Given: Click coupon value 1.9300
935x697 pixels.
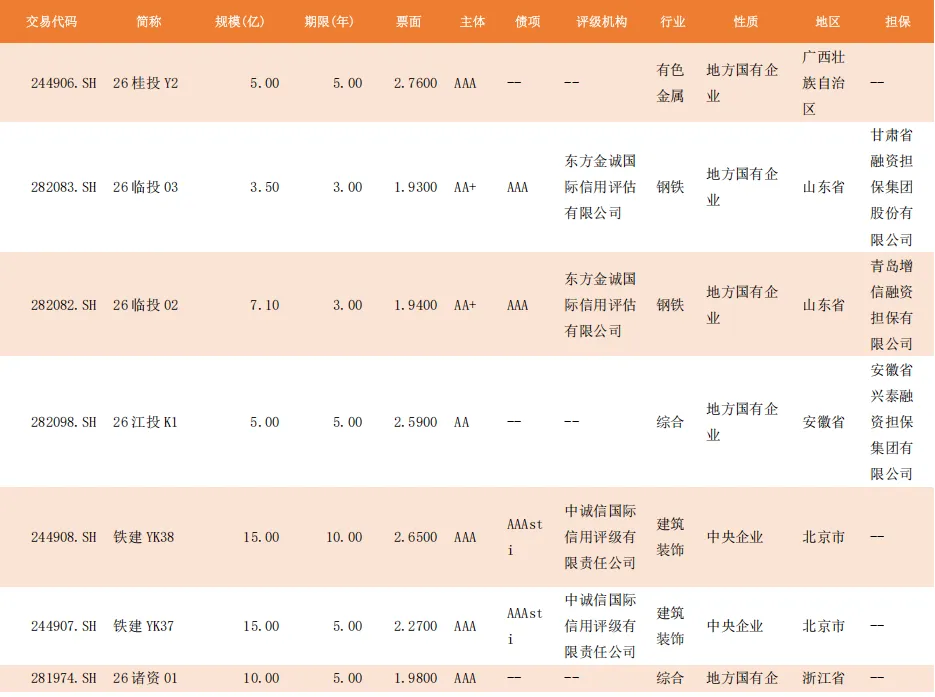Looking at the screenshot, I should tap(416, 187).
